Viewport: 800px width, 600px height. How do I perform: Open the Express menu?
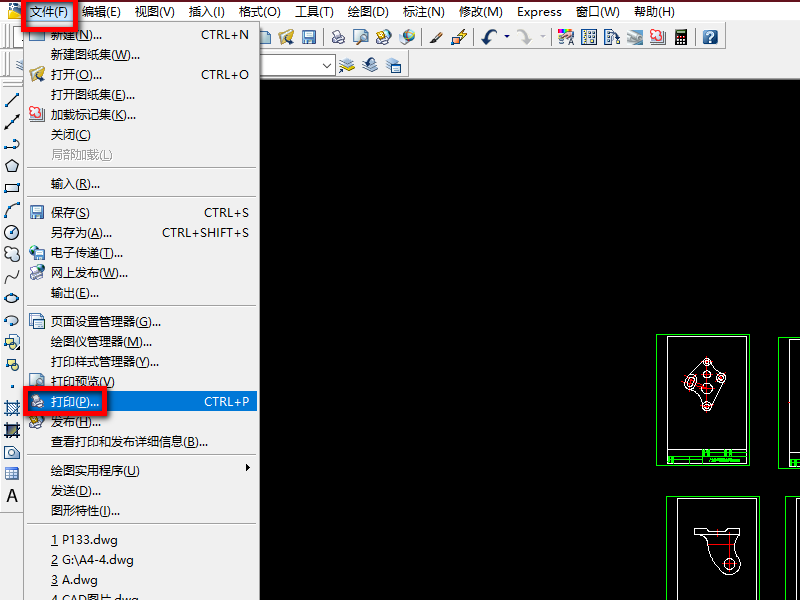coord(539,12)
